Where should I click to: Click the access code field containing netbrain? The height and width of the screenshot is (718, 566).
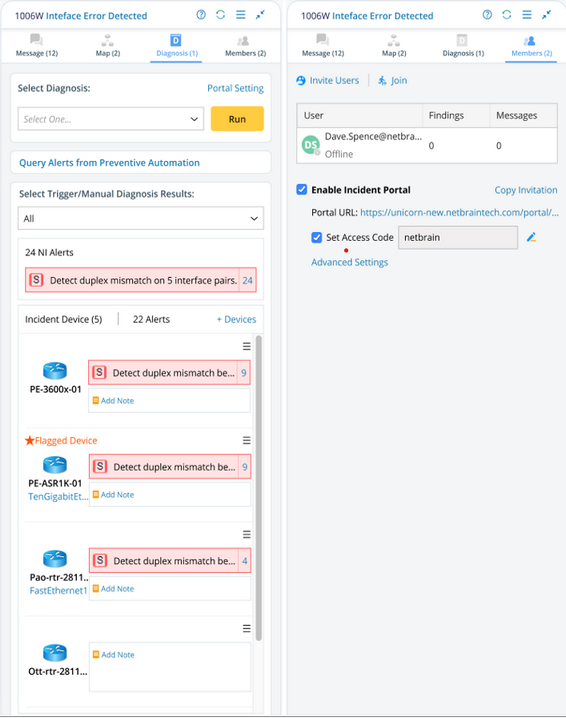pos(458,237)
